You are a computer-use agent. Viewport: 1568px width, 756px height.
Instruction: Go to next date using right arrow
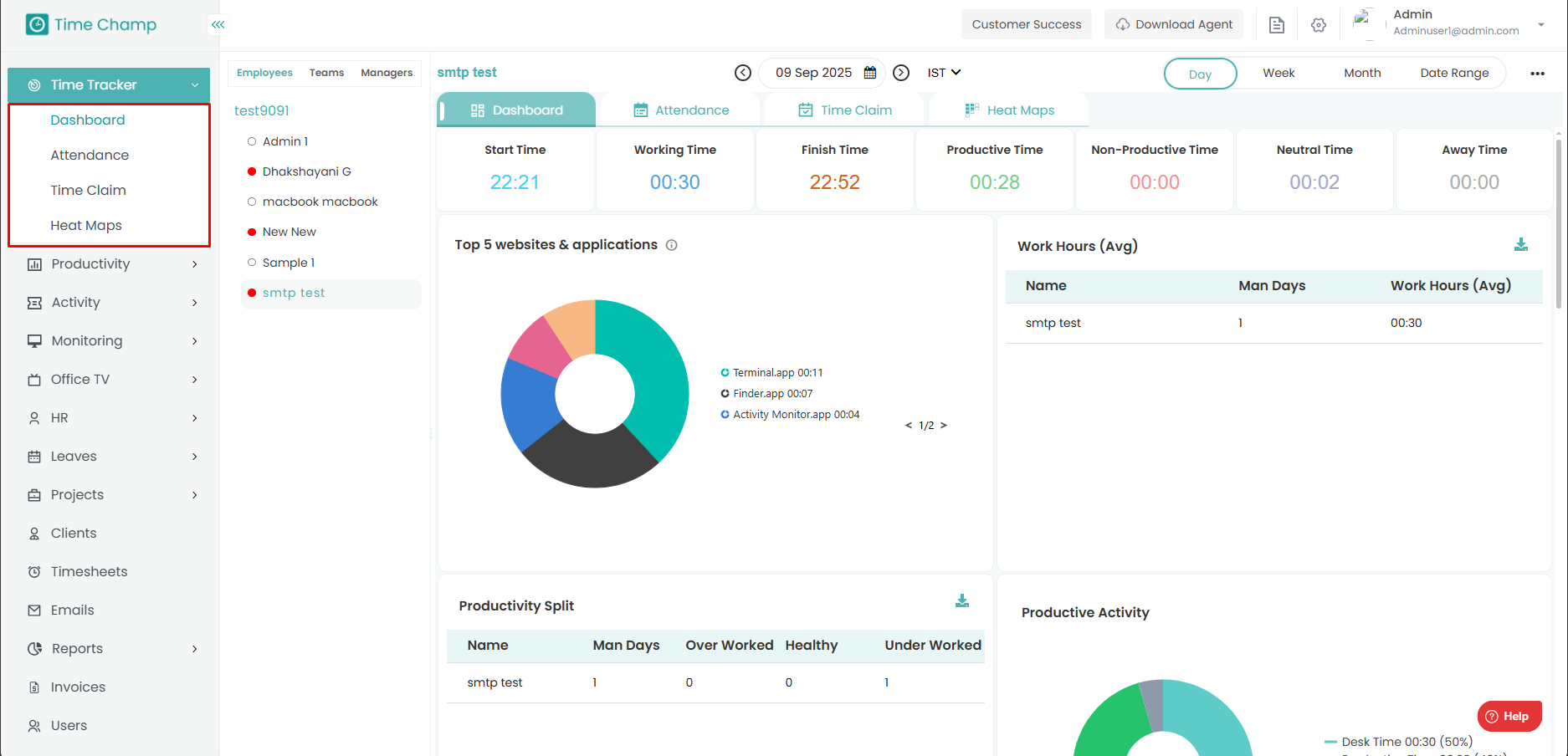pyautogui.click(x=901, y=73)
